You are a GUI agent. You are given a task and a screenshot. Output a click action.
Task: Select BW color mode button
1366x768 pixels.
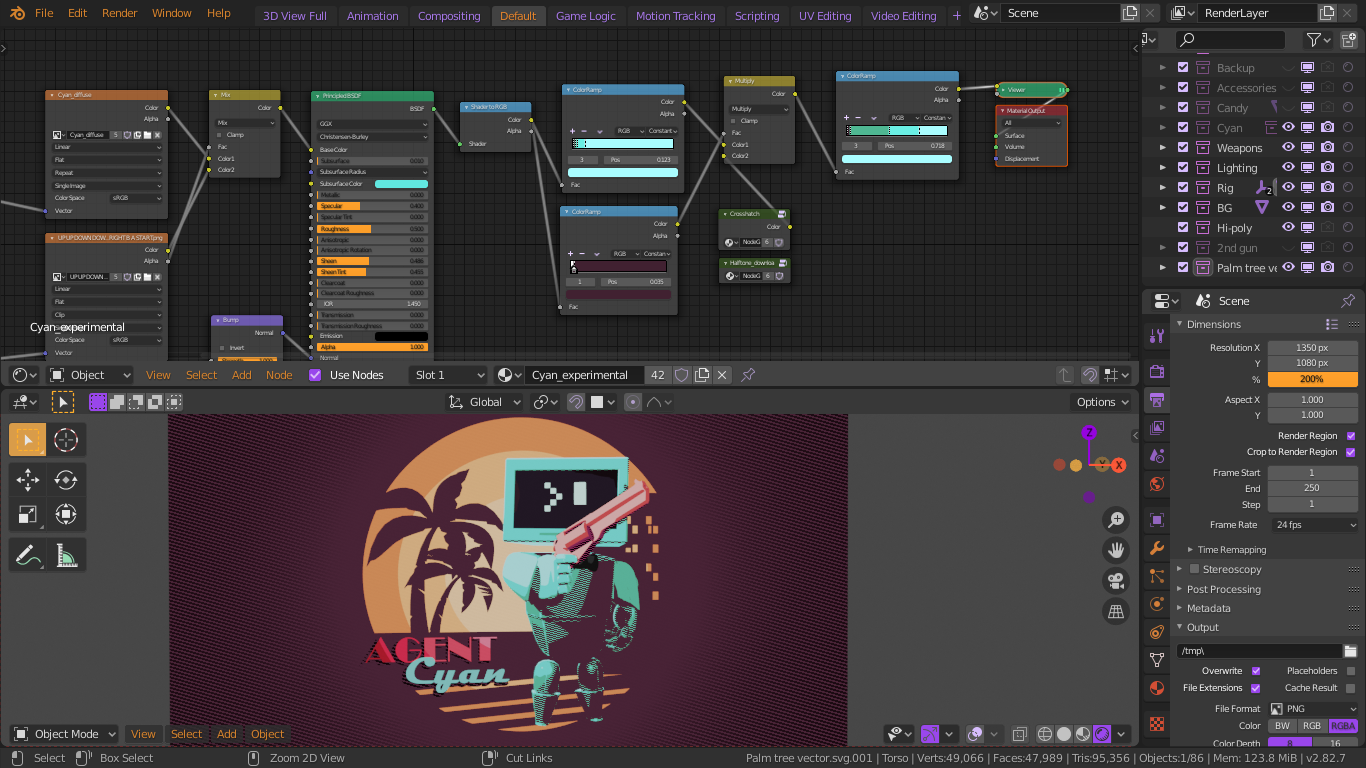[x=1282, y=726]
